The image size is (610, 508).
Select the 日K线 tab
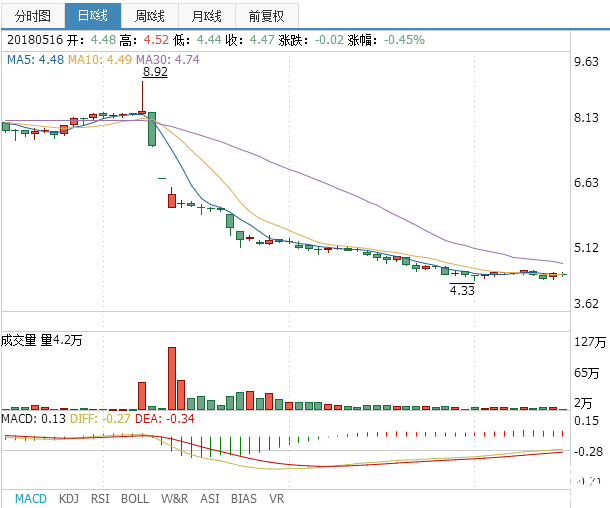(x=93, y=16)
